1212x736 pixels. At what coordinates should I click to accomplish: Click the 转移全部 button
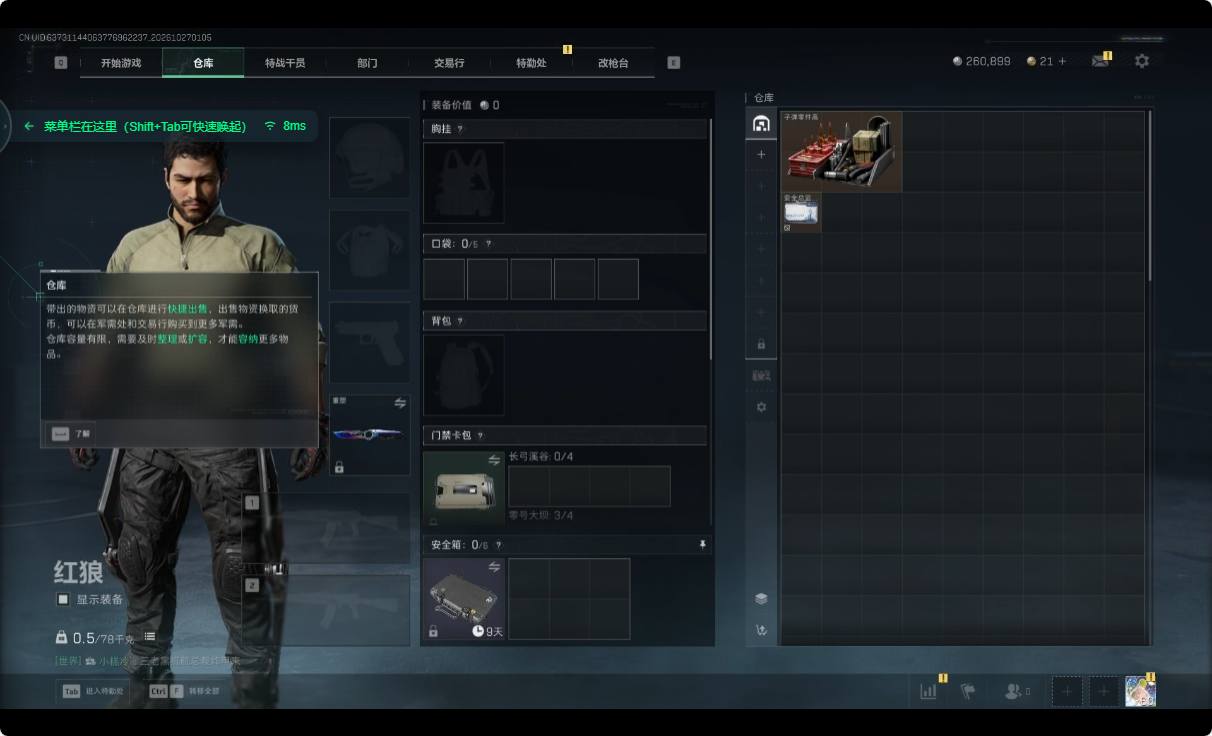pyautogui.click(x=184, y=691)
